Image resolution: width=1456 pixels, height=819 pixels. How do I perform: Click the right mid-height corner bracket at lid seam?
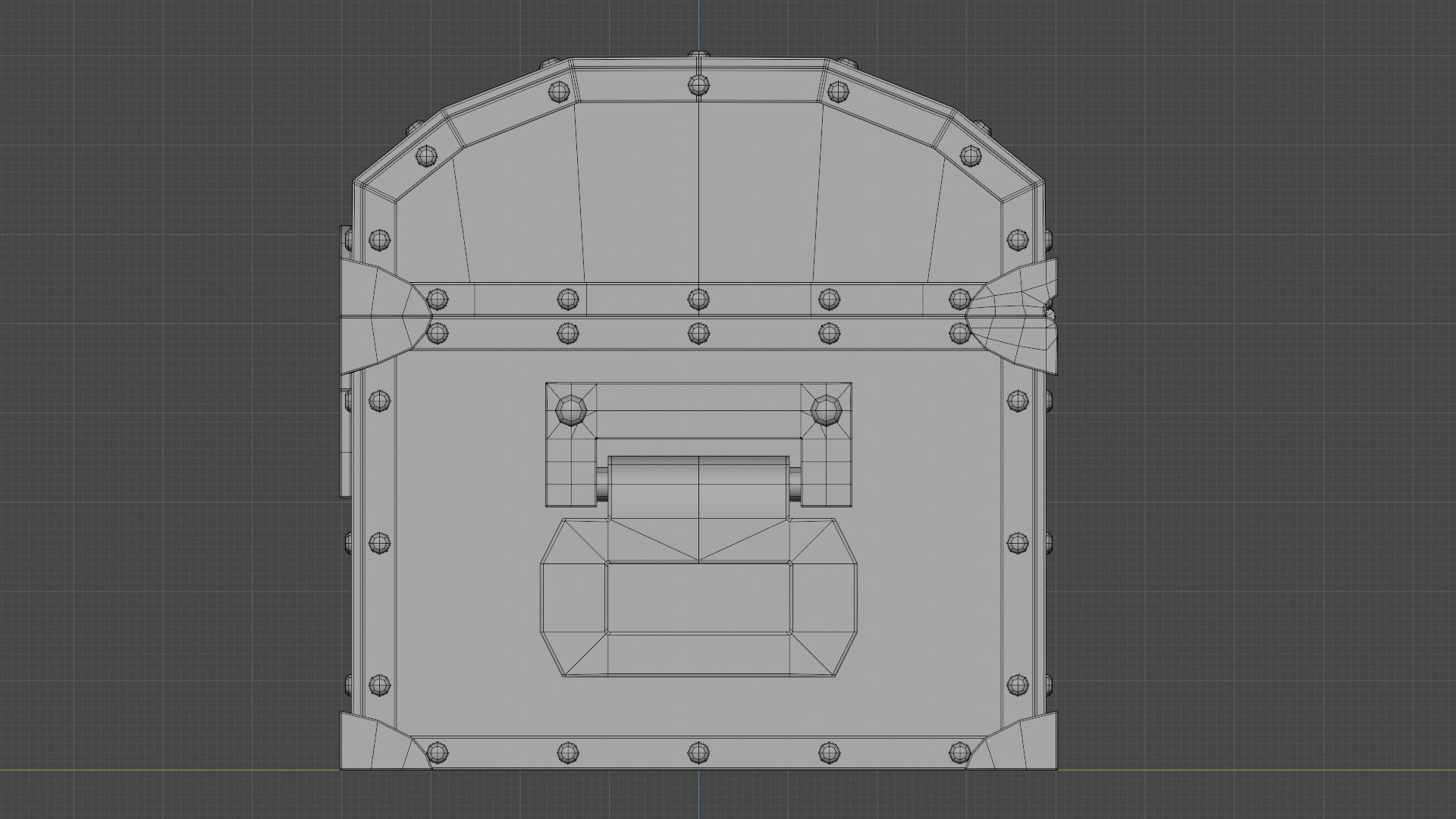1012,315
